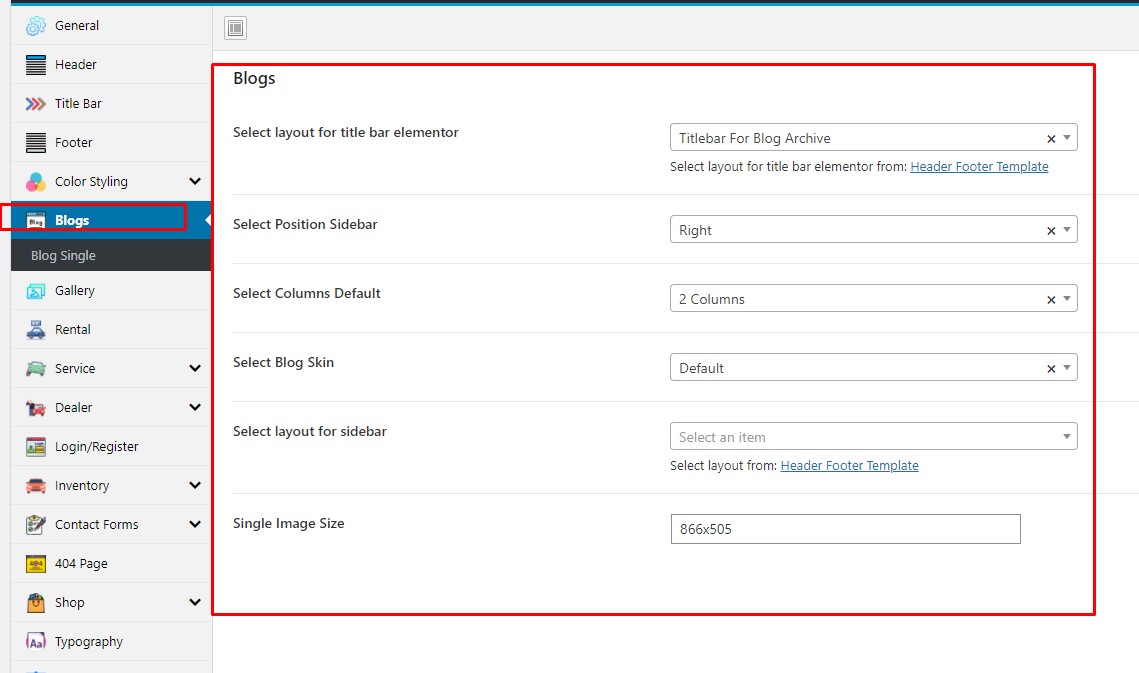Click the Header section icon
Viewport: 1139px width, 673px height.
[x=36, y=65]
